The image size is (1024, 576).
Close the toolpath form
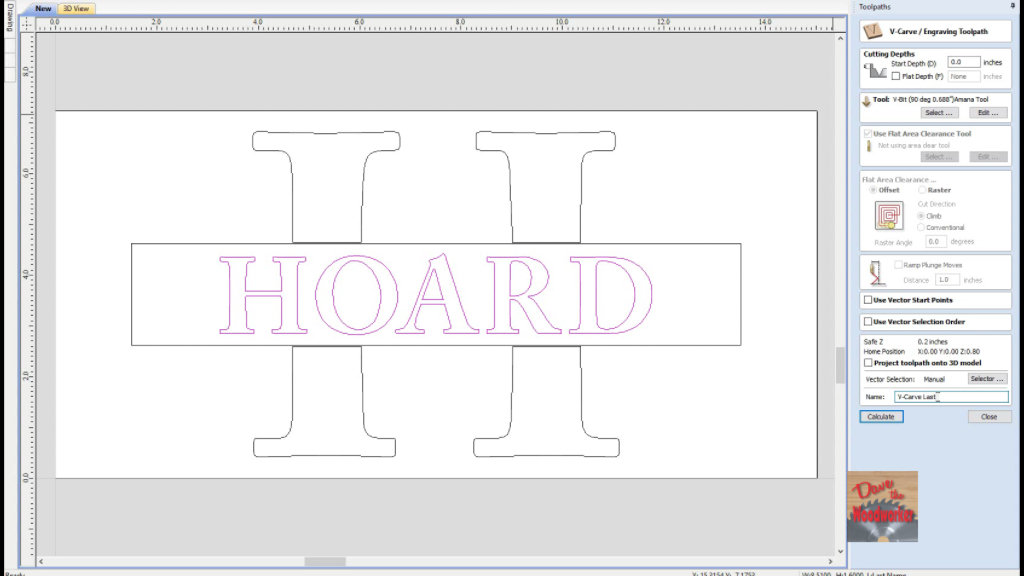pos(989,417)
